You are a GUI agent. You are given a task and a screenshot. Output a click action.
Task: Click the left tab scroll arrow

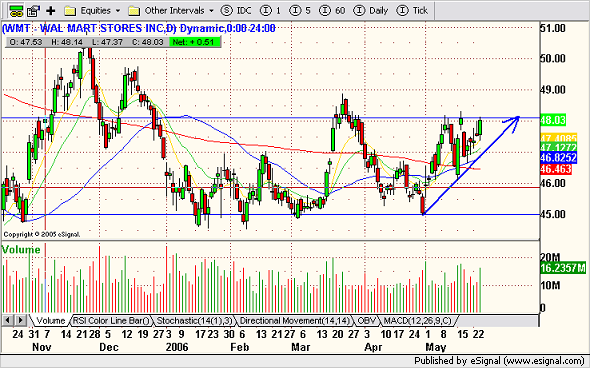[x=8, y=321]
